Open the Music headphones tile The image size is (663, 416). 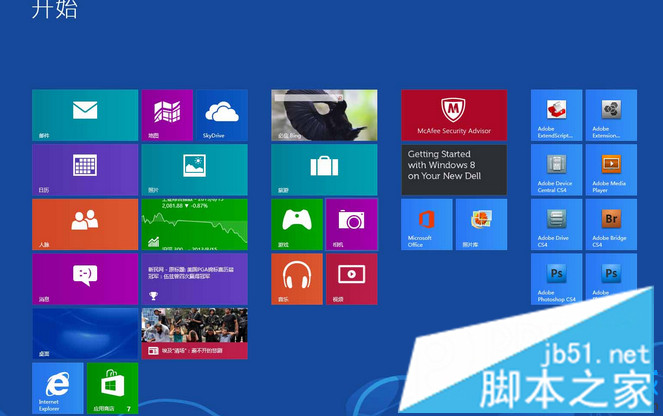point(296,278)
